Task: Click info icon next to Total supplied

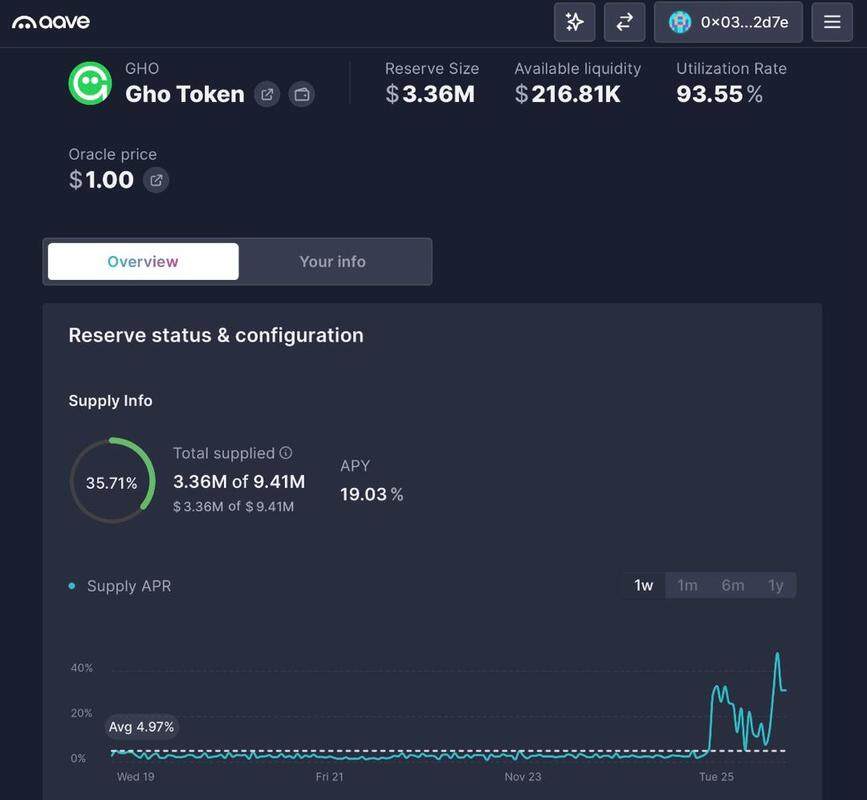Action: (286, 453)
